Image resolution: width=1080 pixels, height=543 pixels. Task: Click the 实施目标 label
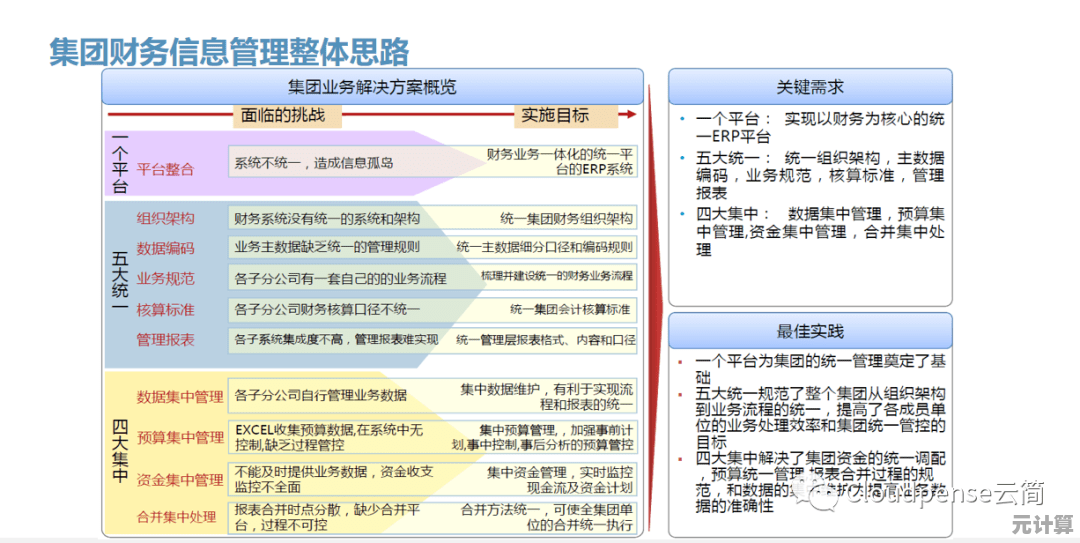click(555, 115)
